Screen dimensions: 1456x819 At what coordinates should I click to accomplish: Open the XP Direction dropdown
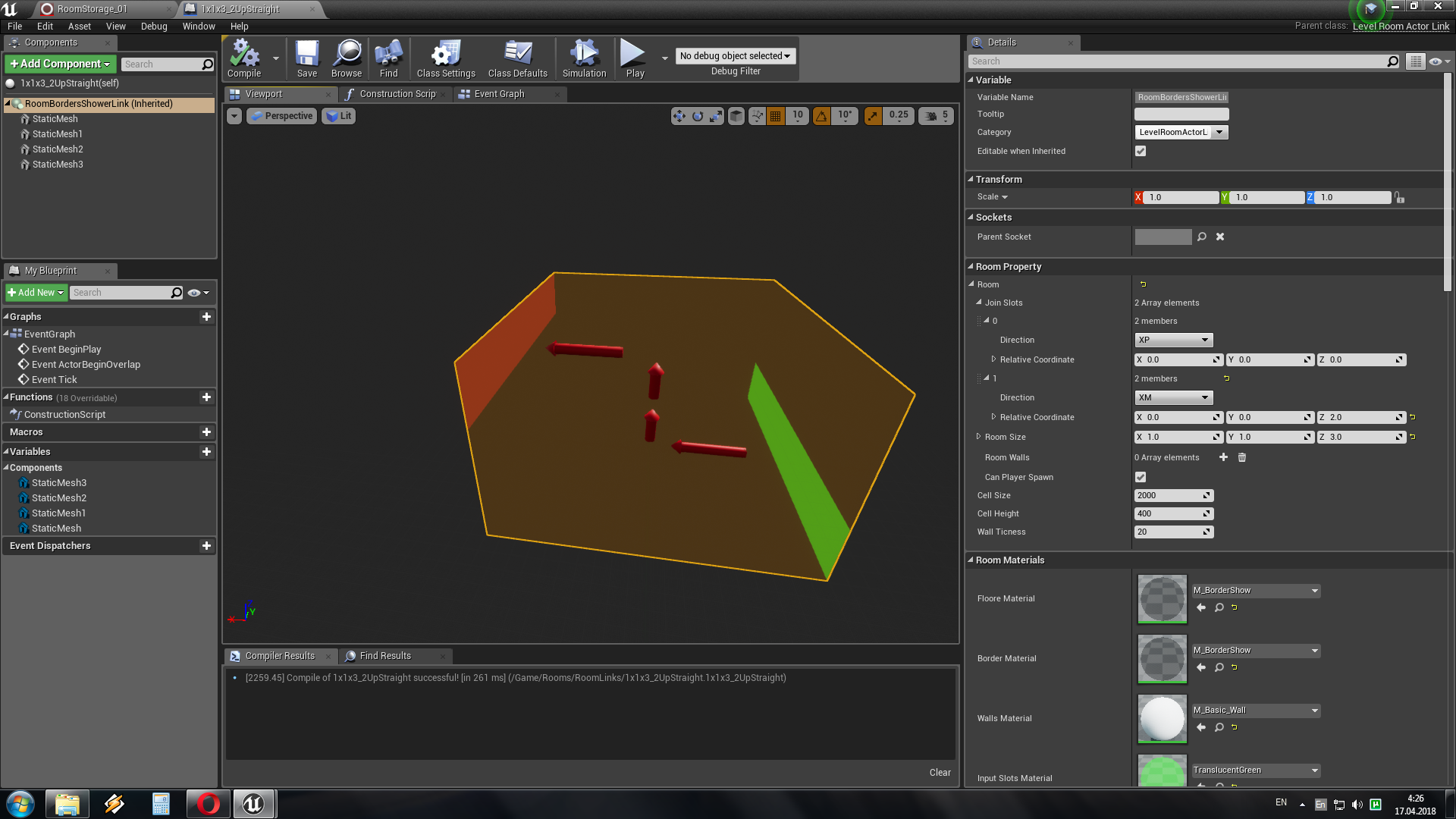[x=1173, y=340]
